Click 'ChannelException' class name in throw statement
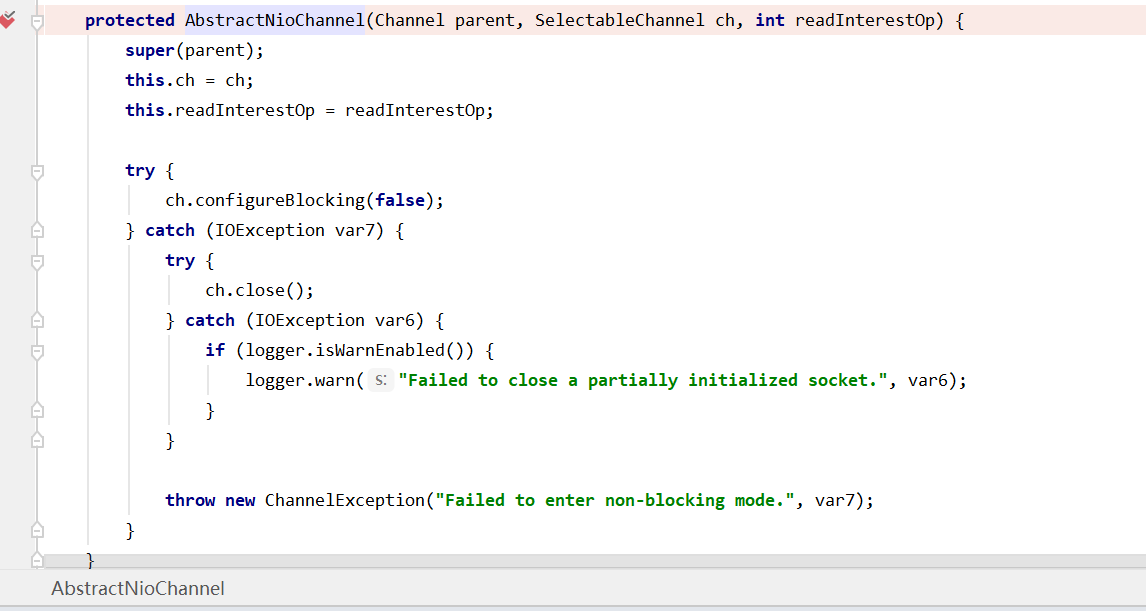 [345, 500]
